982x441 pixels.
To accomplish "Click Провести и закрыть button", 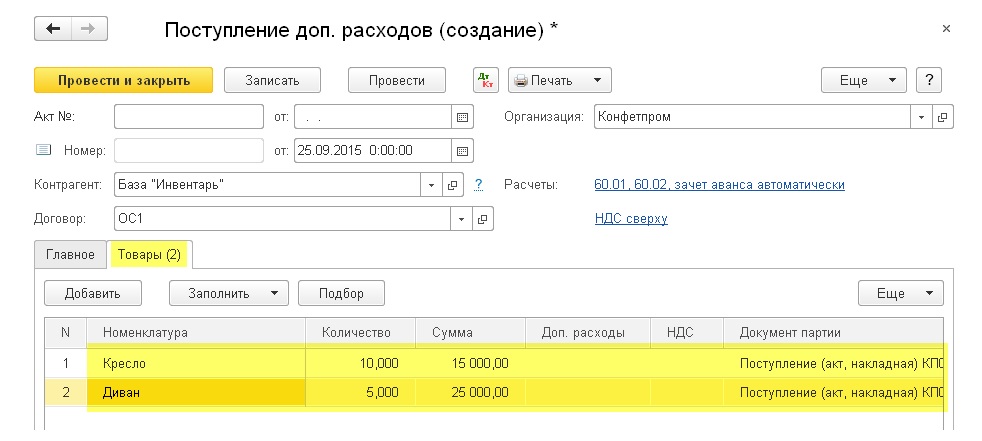I will pos(123,80).
